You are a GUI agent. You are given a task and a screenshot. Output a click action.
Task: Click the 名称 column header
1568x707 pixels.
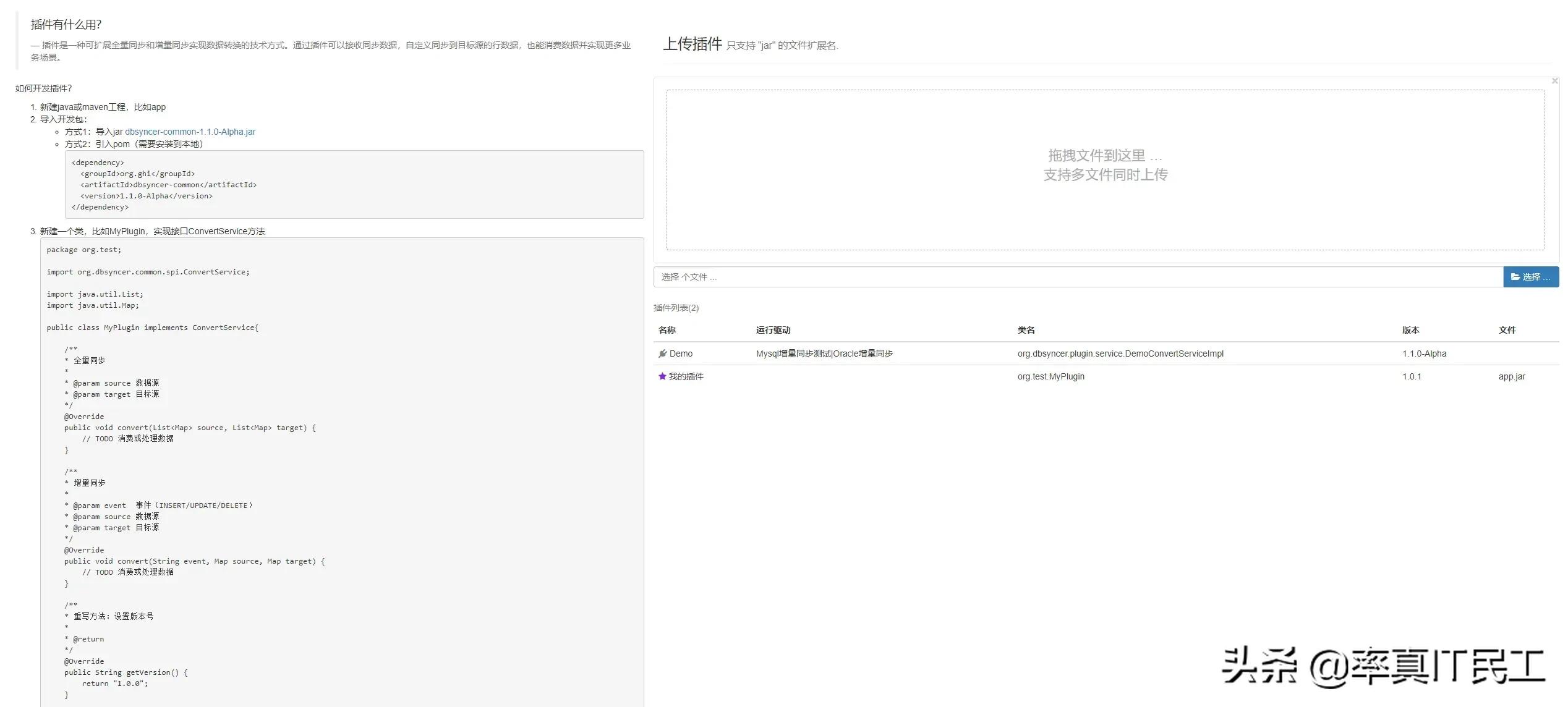point(667,330)
